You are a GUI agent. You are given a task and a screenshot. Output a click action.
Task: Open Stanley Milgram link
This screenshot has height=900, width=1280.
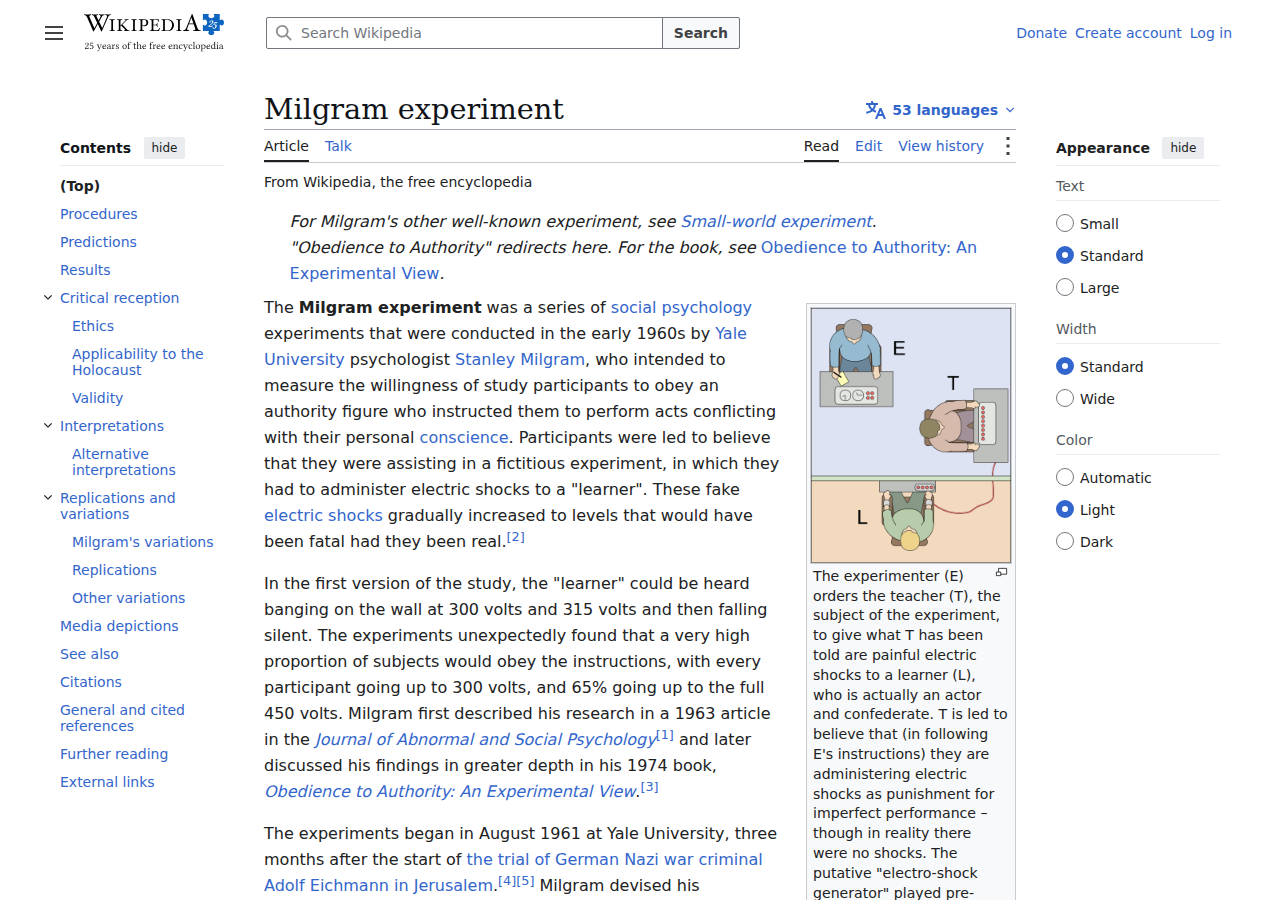click(520, 360)
